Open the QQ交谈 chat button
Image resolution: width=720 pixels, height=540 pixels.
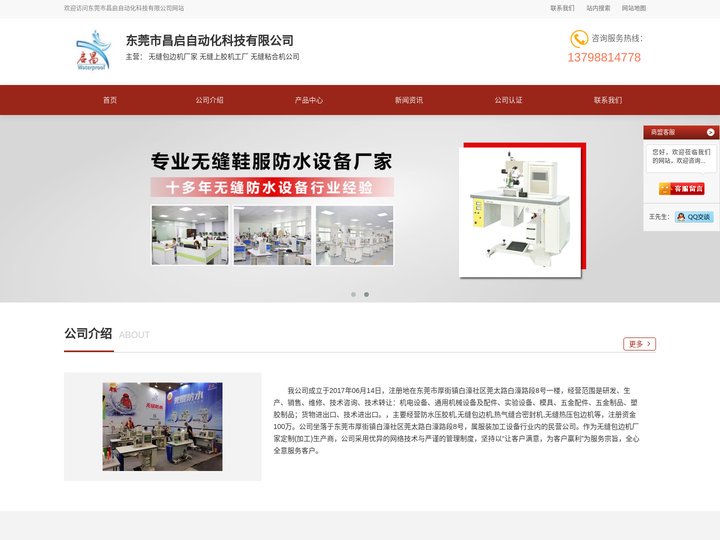point(694,217)
